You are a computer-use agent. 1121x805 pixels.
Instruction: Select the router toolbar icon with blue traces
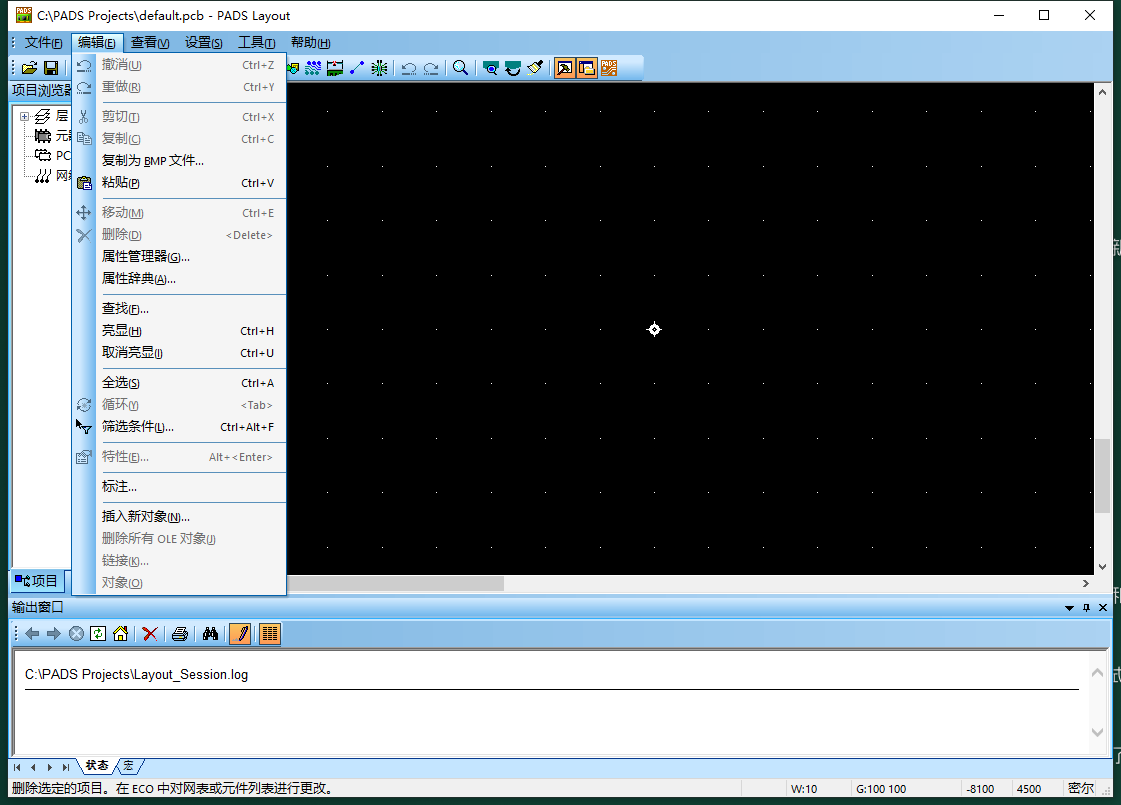point(312,68)
